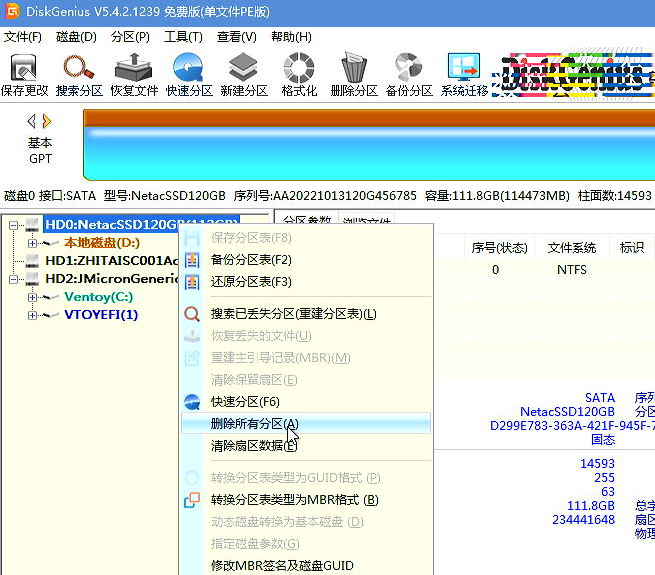This screenshot has height=575, width=655.
Task: Click the convert to MBR format icon
Action: (192, 500)
